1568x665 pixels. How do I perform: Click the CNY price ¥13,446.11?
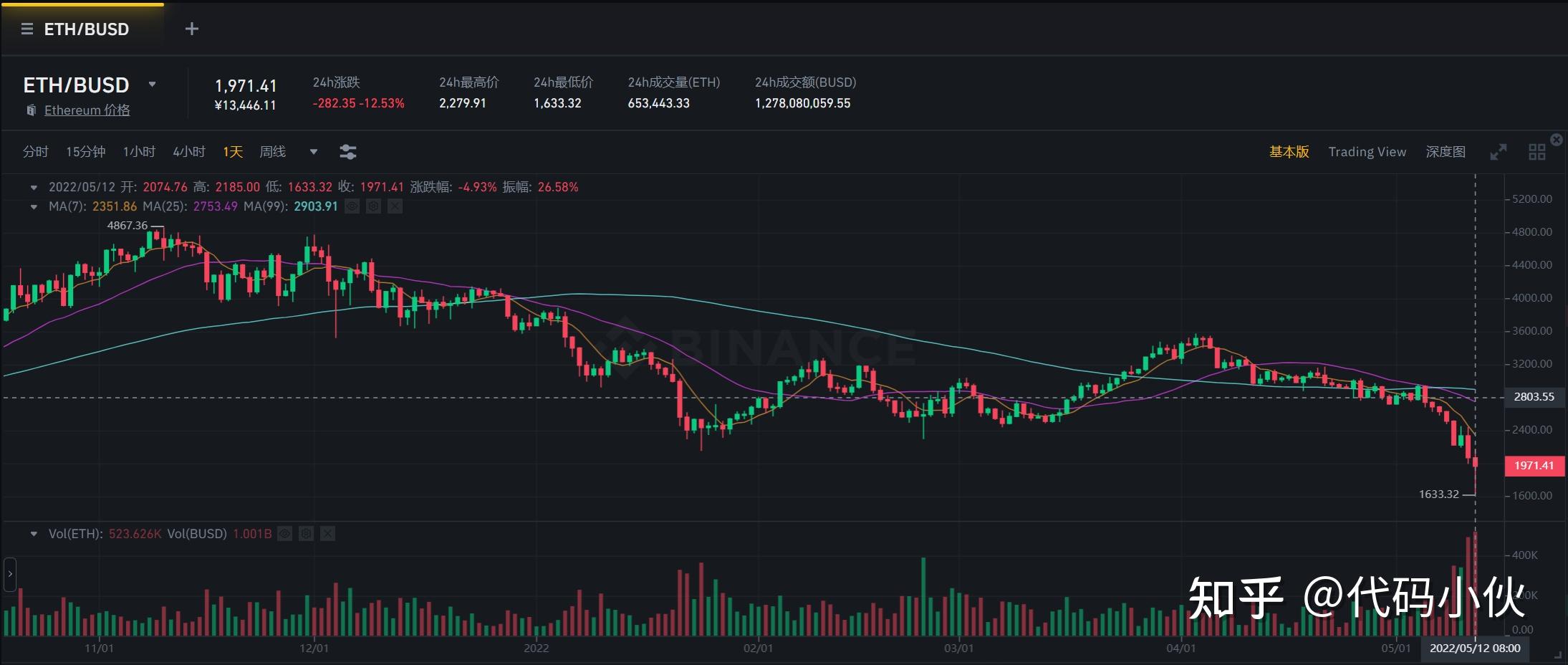(245, 105)
